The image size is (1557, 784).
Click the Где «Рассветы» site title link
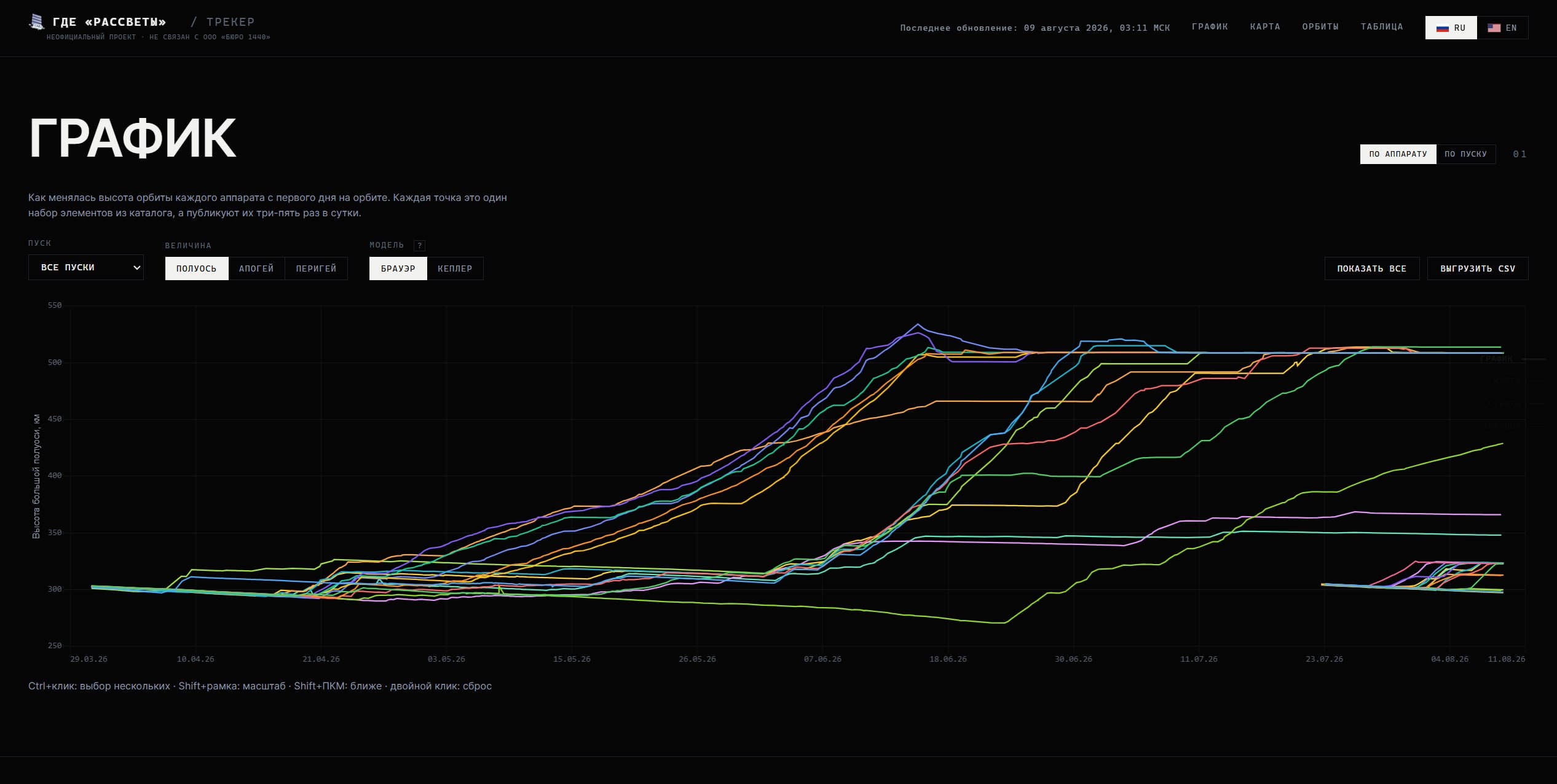tap(109, 22)
